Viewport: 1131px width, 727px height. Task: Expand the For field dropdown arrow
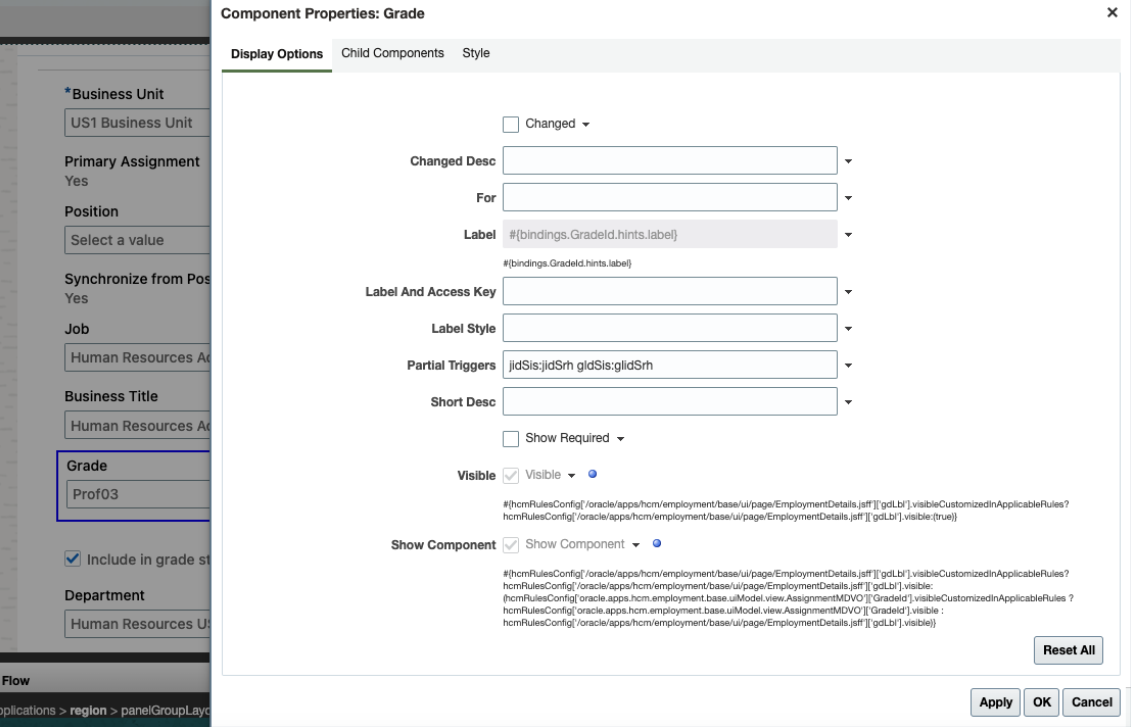point(851,197)
